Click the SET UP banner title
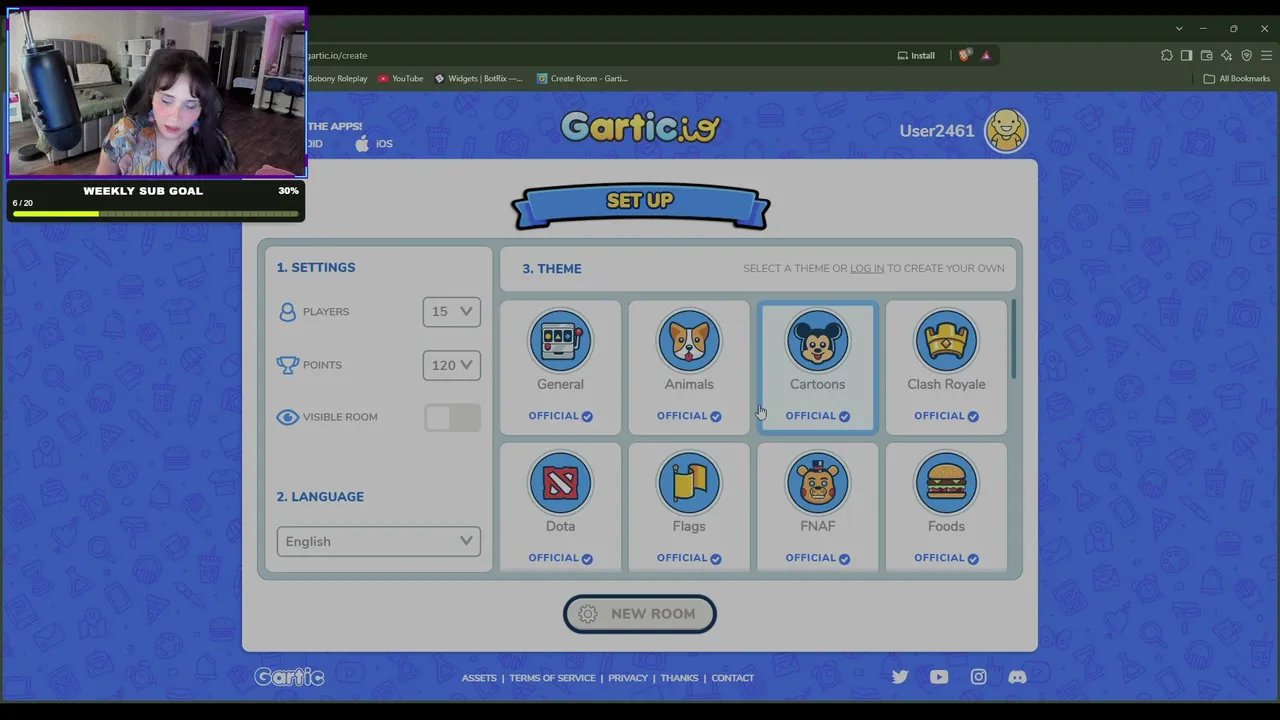The image size is (1280, 720). click(x=640, y=200)
